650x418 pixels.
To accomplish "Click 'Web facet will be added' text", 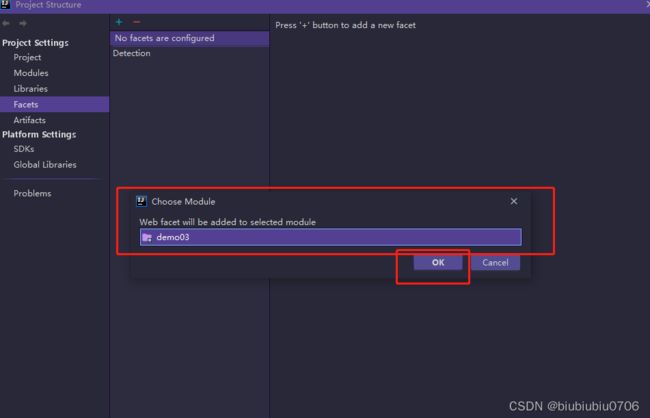I will point(228,222).
